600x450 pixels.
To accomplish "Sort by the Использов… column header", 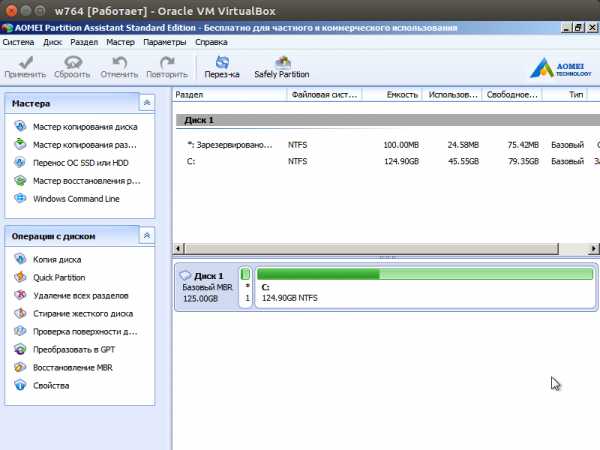I will pos(452,95).
